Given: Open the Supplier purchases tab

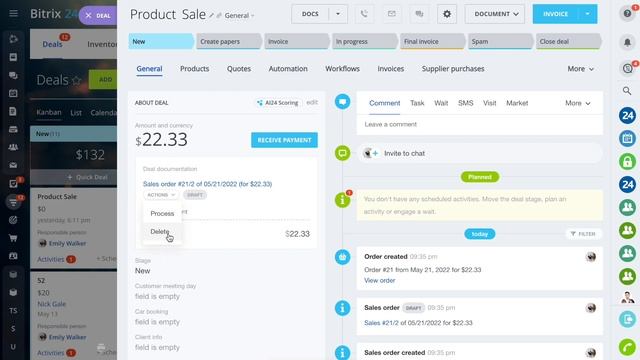Looking at the screenshot, I should pyautogui.click(x=453, y=69).
